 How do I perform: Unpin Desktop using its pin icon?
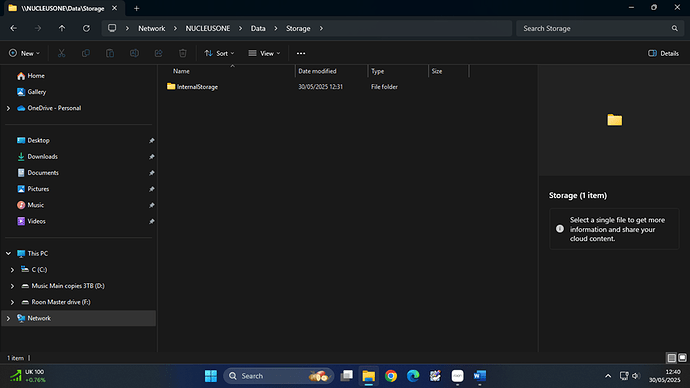(x=151, y=141)
